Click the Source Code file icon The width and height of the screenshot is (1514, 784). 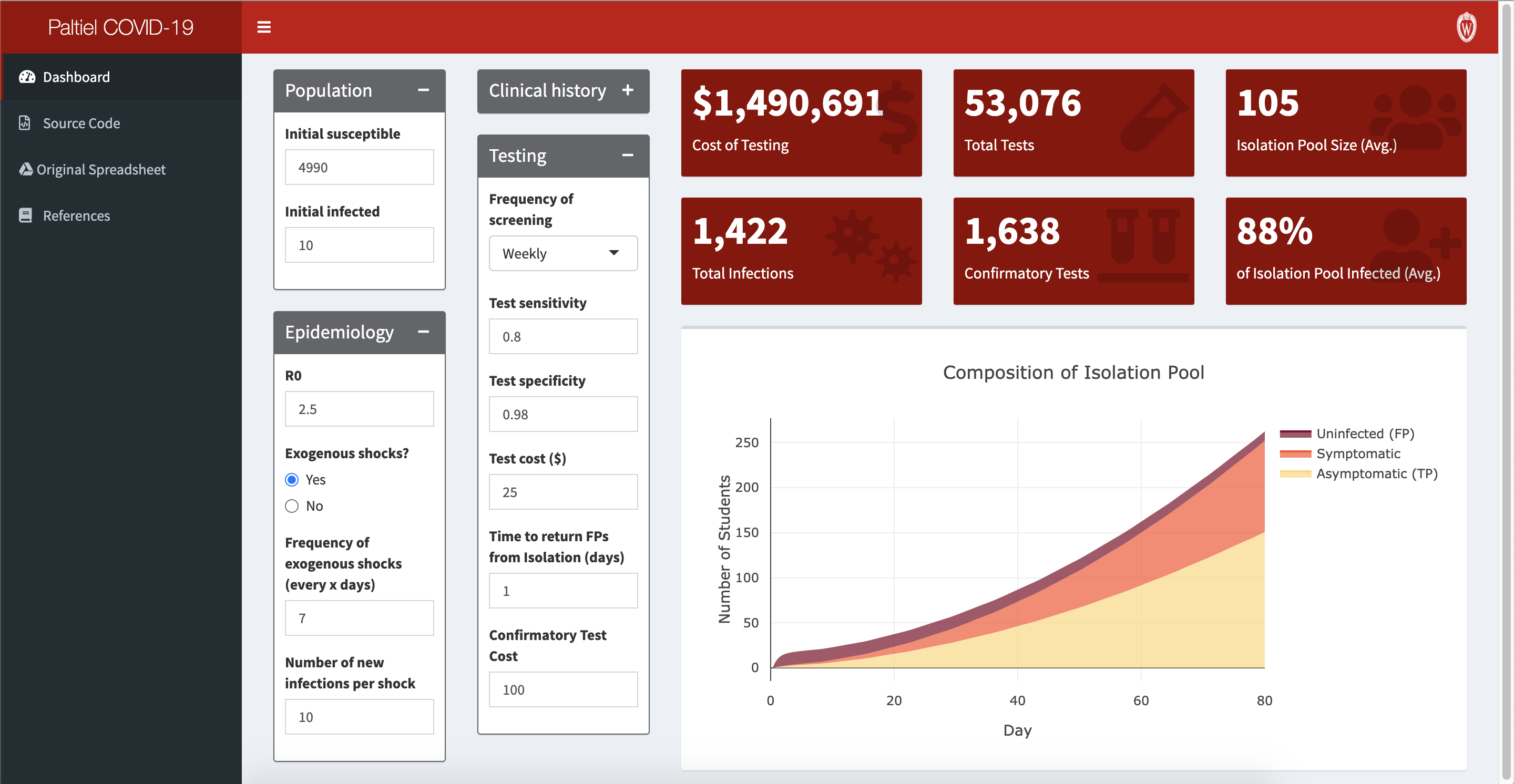point(25,123)
